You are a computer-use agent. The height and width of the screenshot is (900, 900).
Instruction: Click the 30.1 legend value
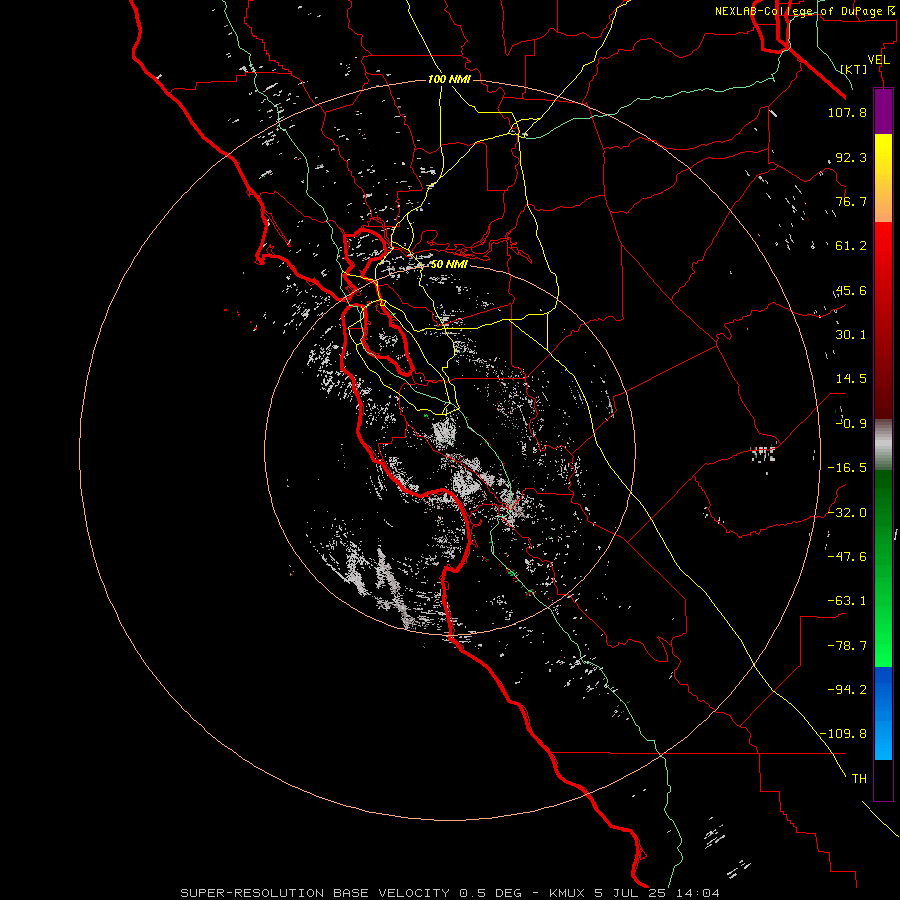[851, 335]
